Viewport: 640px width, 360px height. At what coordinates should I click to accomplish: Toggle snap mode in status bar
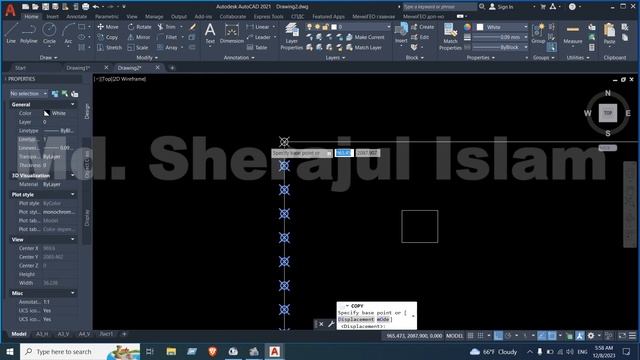(x=481, y=336)
